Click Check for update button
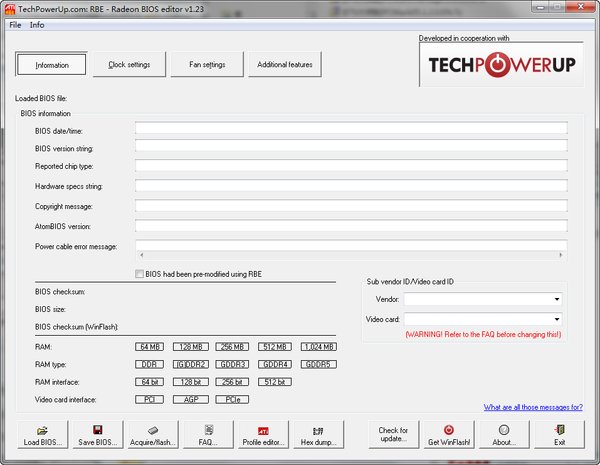This screenshot has width=600, height=465. [x=394, y=434]
